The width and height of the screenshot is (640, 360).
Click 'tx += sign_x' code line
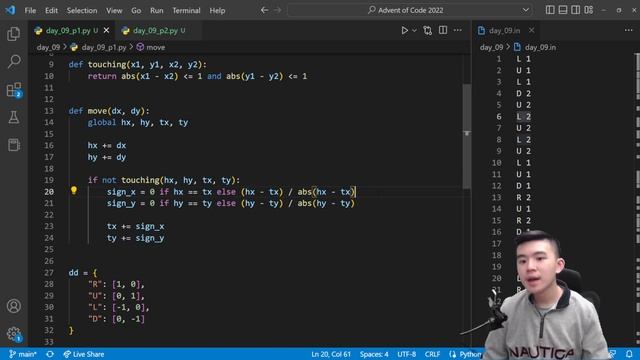pos(136,226)
